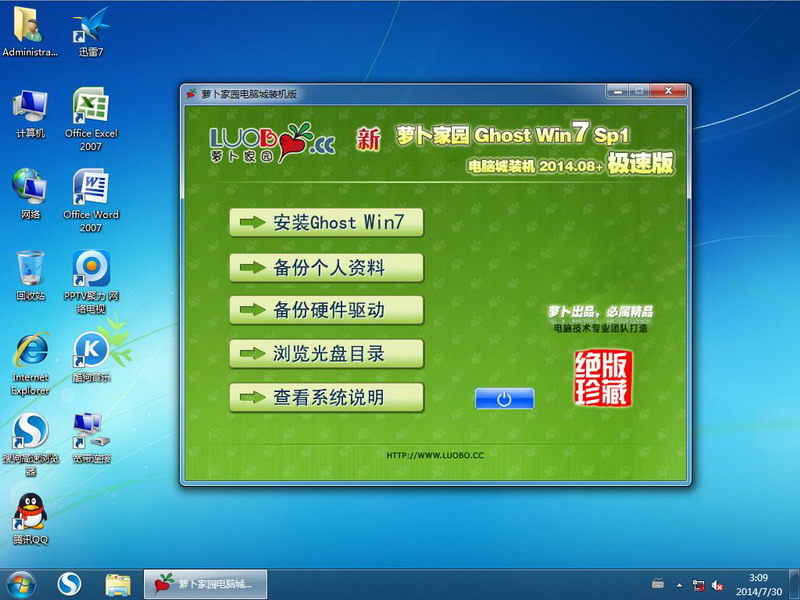Launch the 腾讯QQ desktop shortcut
800x600 pixels.
(x=30, y=519)
